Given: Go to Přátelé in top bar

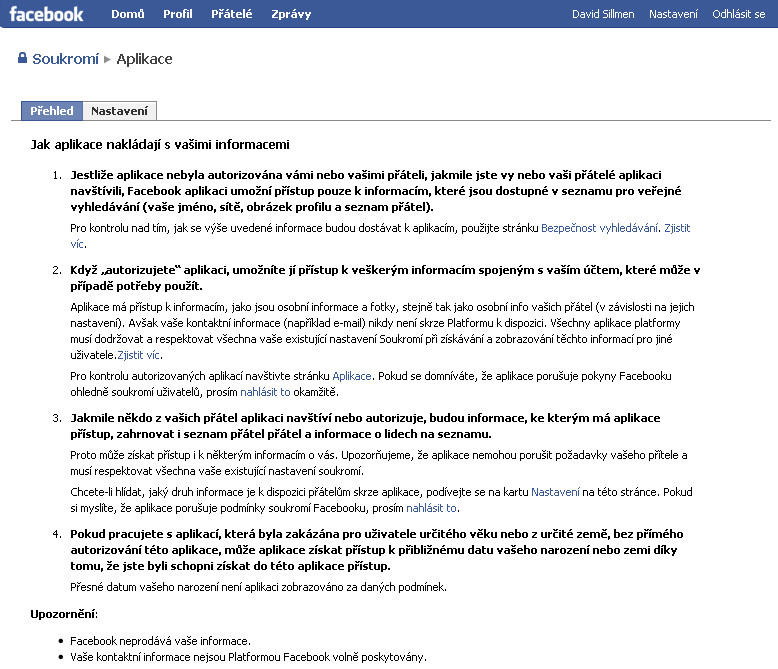Looking at the screenshot, I should tap(232, 14).
